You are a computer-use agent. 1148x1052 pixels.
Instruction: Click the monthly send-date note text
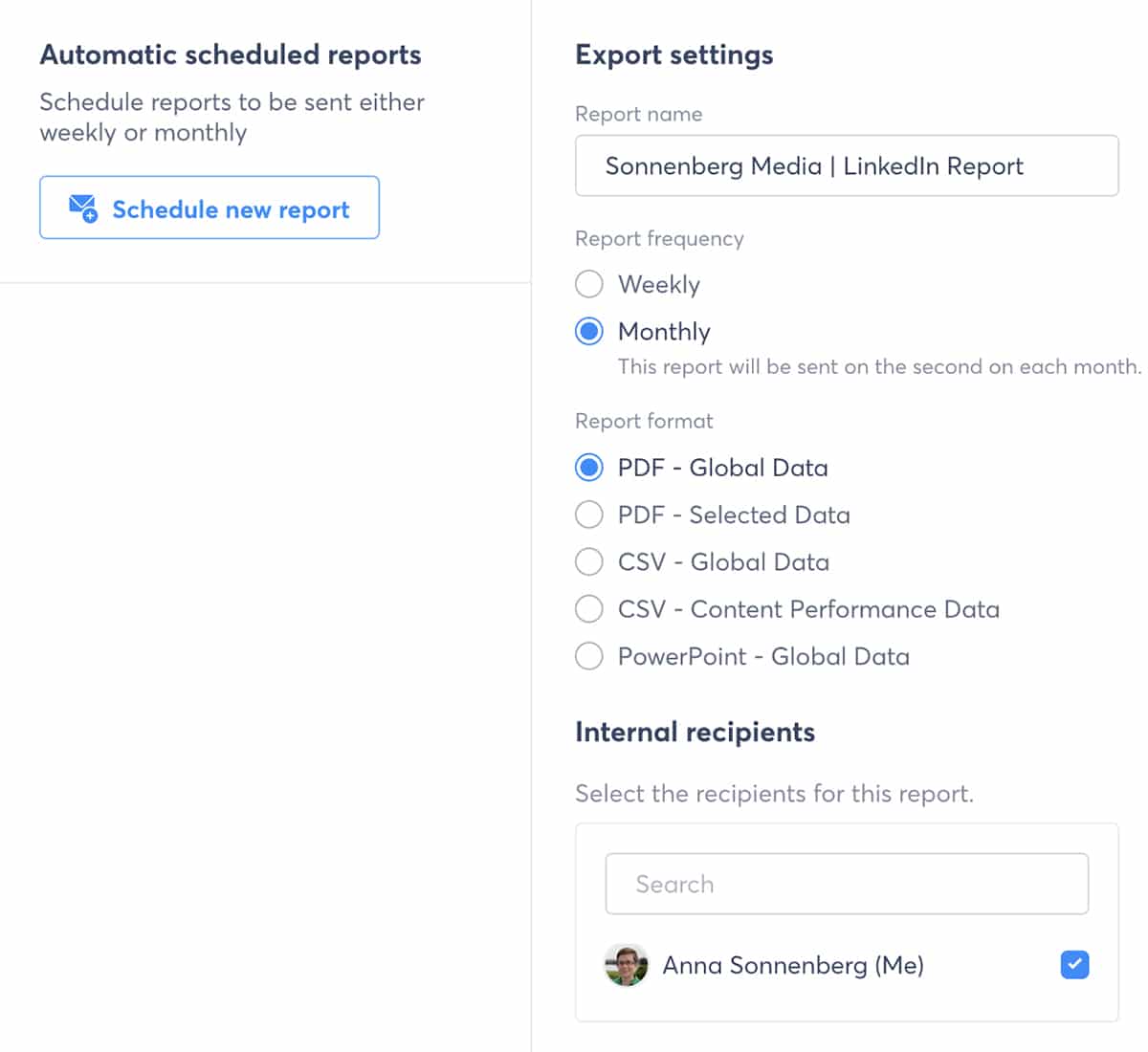pos(878,367)
